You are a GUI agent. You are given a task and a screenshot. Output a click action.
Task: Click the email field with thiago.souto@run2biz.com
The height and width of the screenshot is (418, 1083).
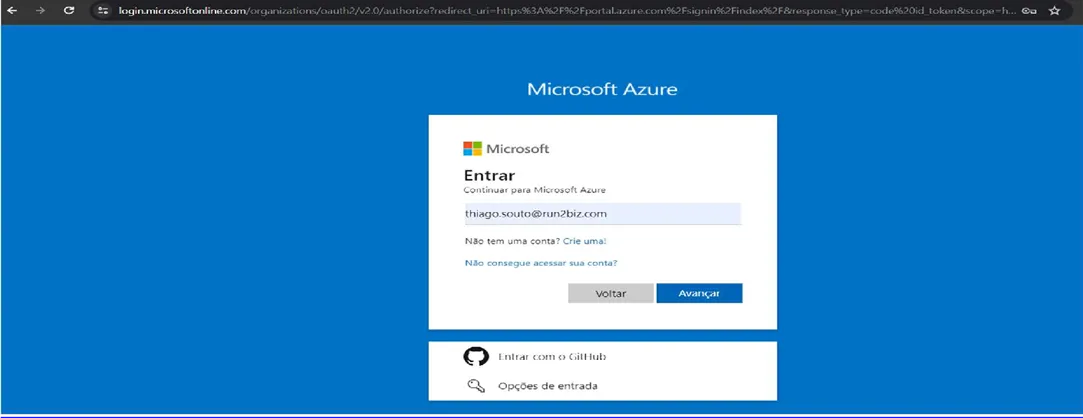click(x=602, y=214)
